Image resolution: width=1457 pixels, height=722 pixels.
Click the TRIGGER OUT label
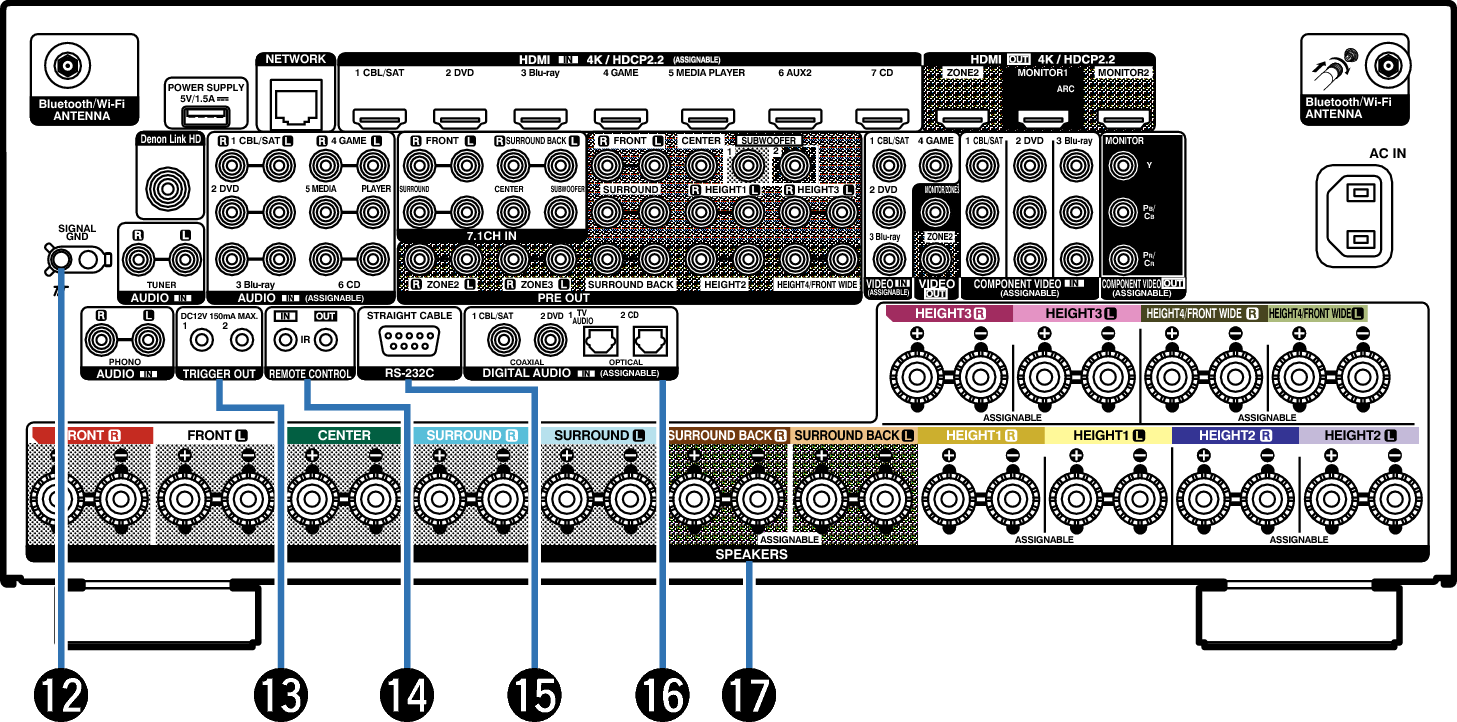pos(217,374)
